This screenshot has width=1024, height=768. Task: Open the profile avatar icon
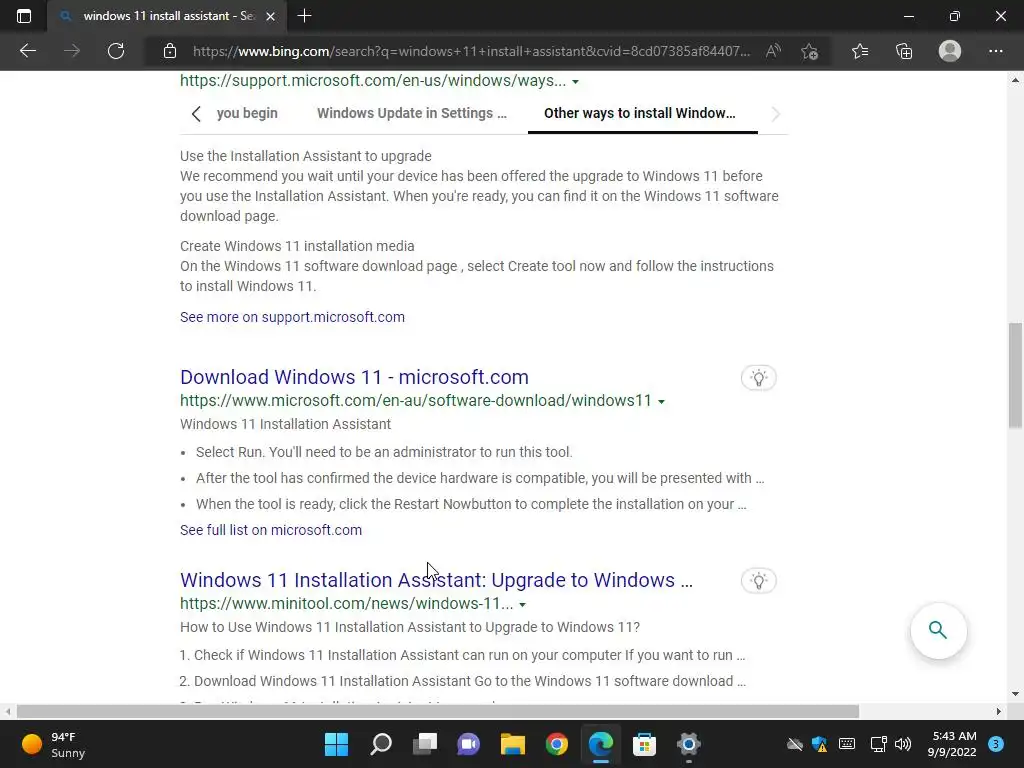[x=950, y=51]
